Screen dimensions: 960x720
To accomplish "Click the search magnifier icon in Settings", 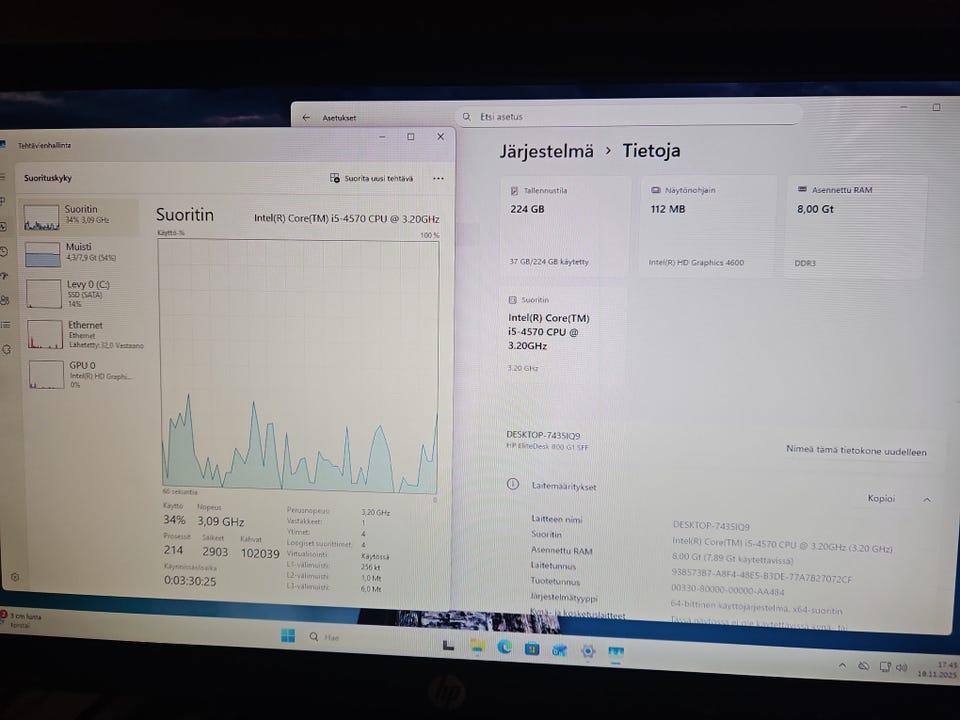I will coord(467,116).
